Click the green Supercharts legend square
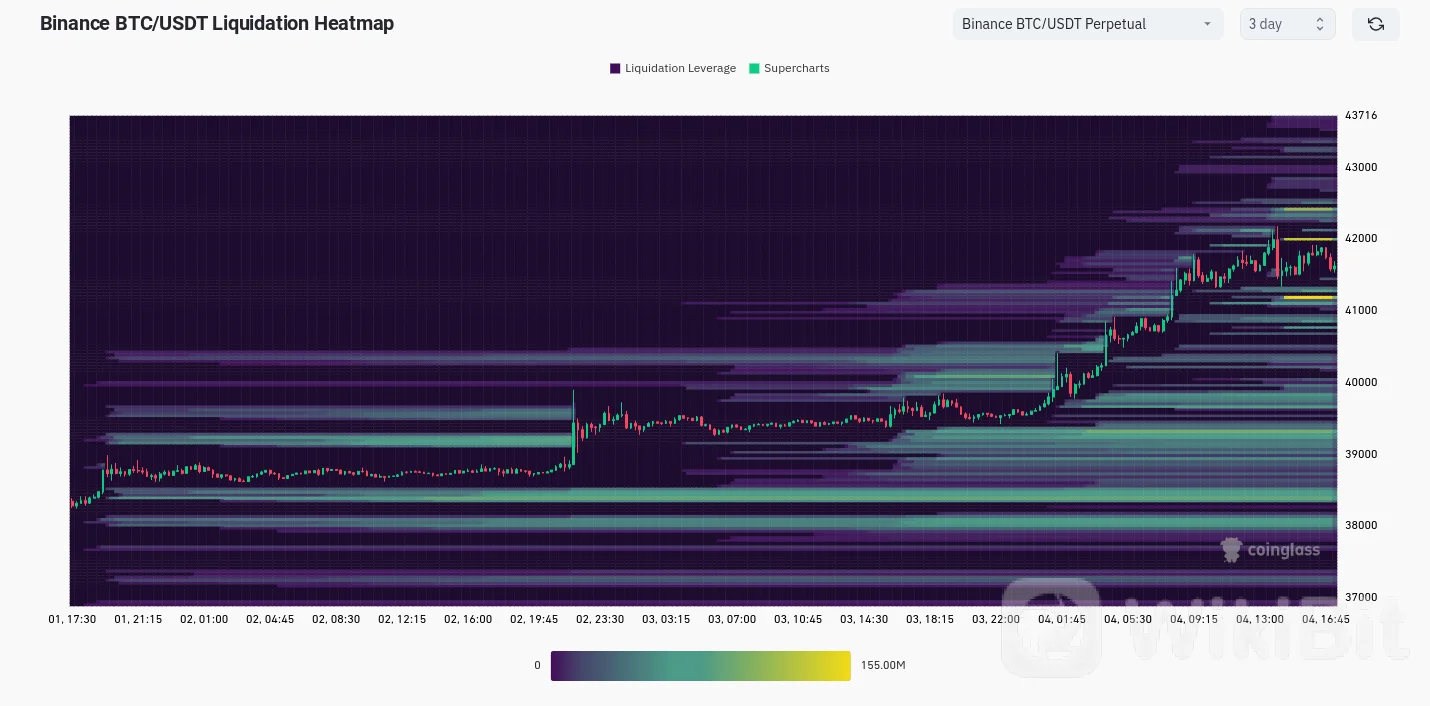The height and width of the screenshot is (706, 1430). pos(755,68)
